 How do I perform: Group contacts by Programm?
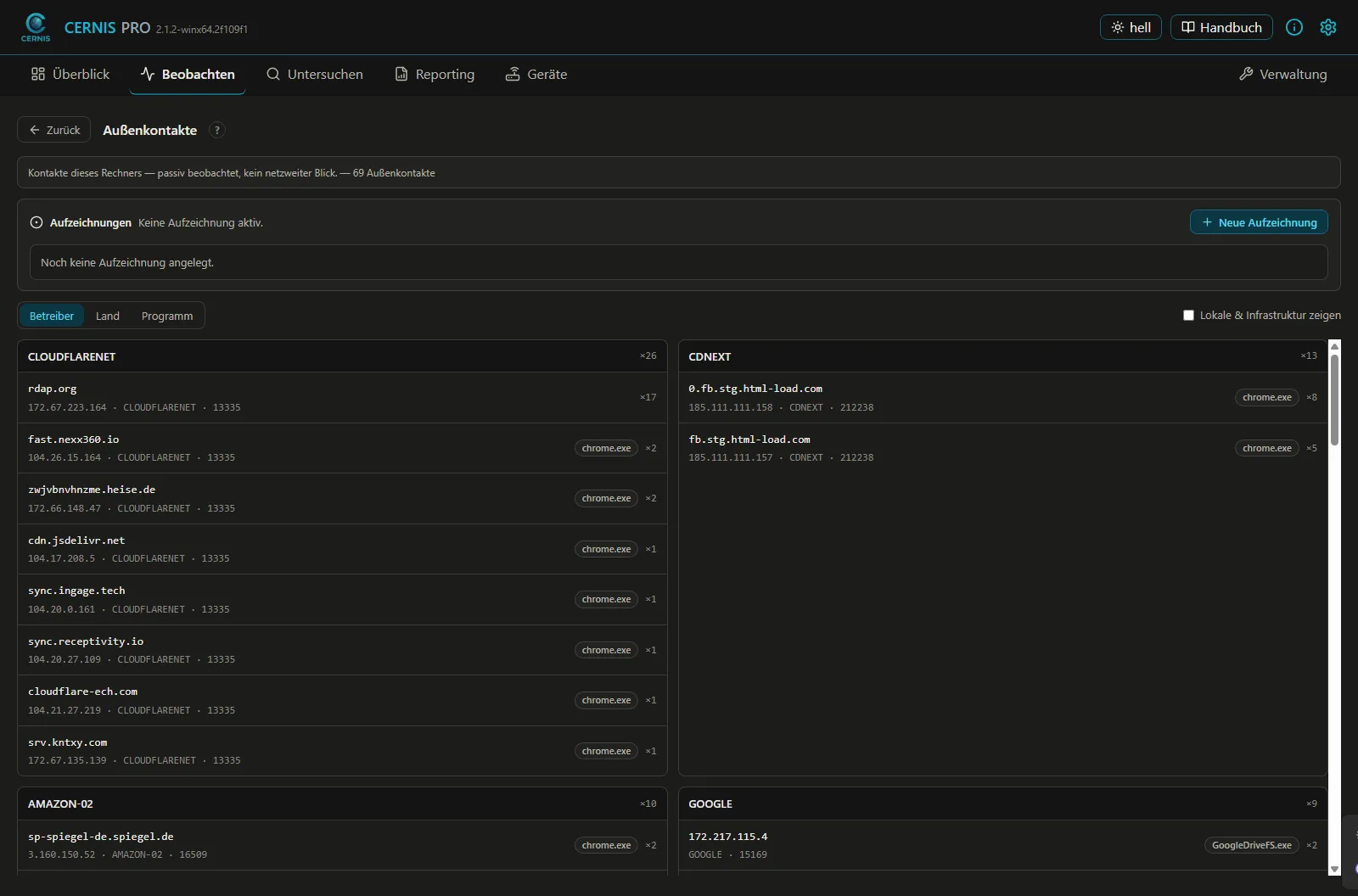(x=167, y=316)
